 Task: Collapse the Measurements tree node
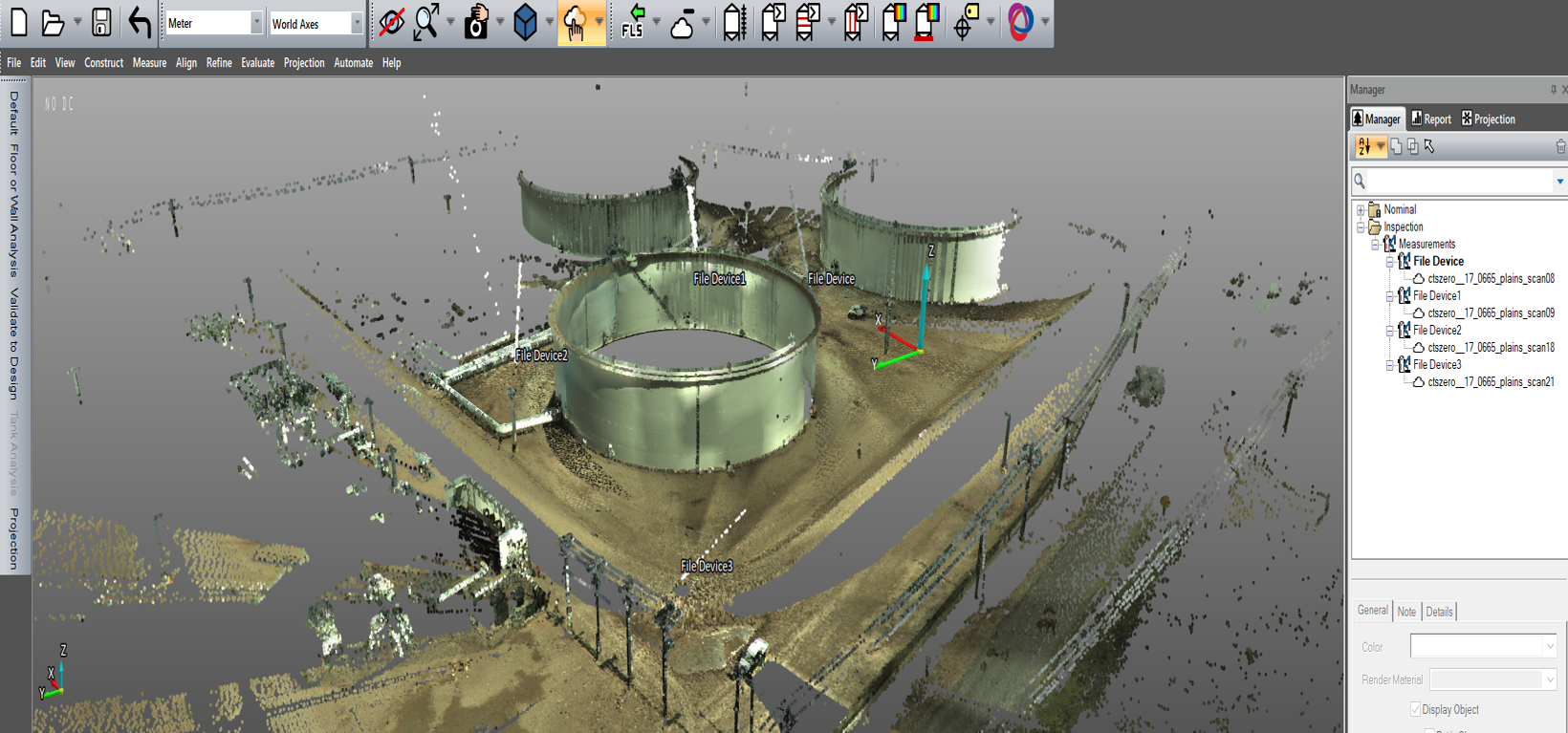[x=1376, y=244]
